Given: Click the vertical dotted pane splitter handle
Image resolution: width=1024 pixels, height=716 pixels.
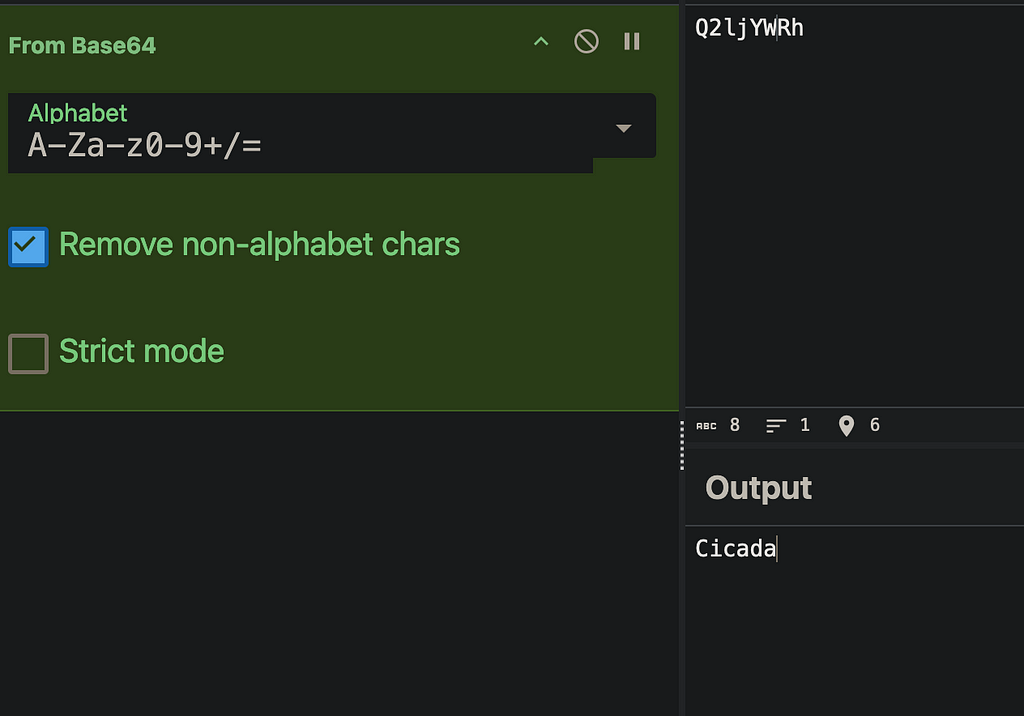Looking at the screenshot, I should point(682,446).
